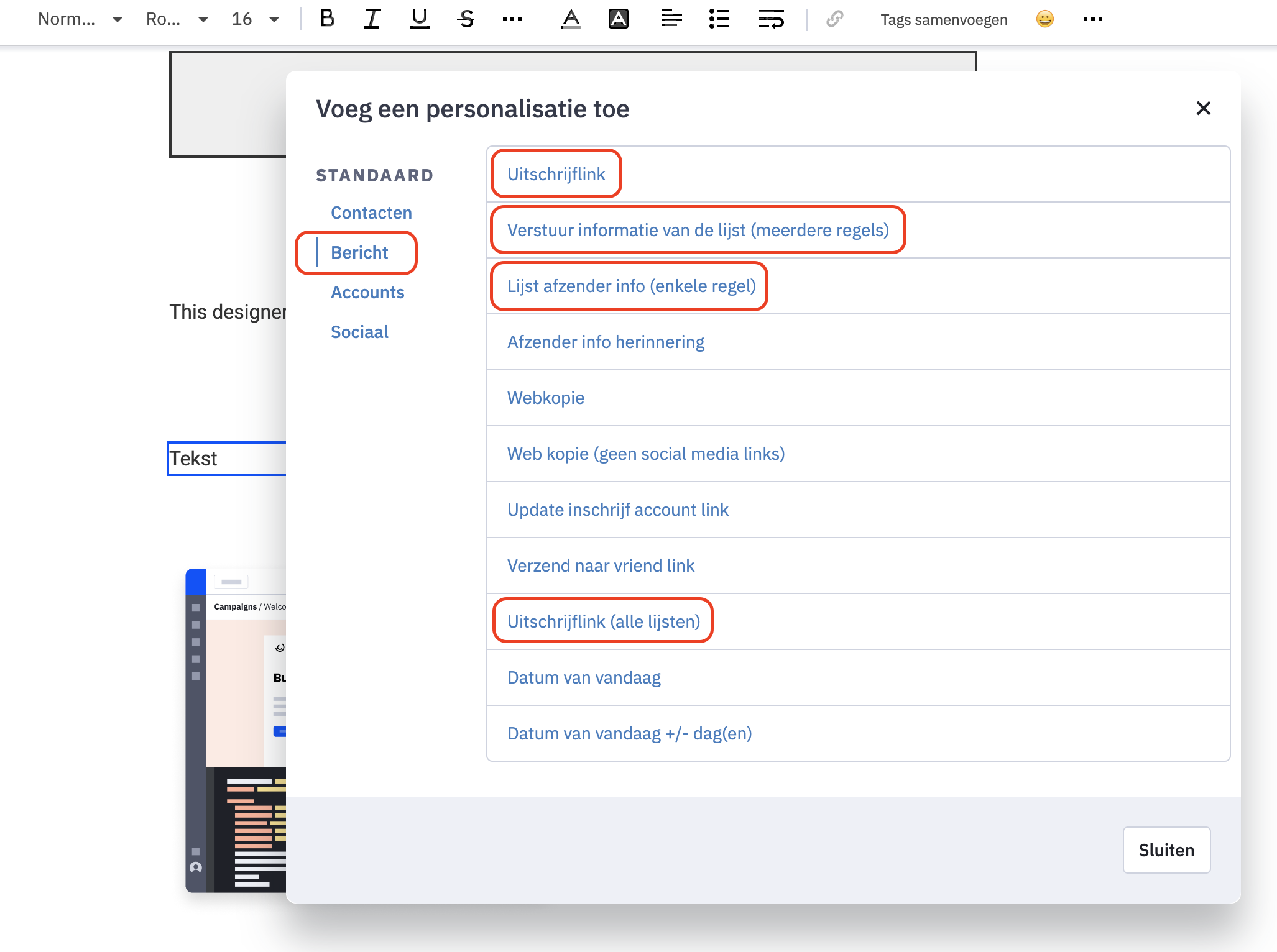This screenshot has width=1277, height=952.
Task: Open the text color picker
Action: (571, 19)
